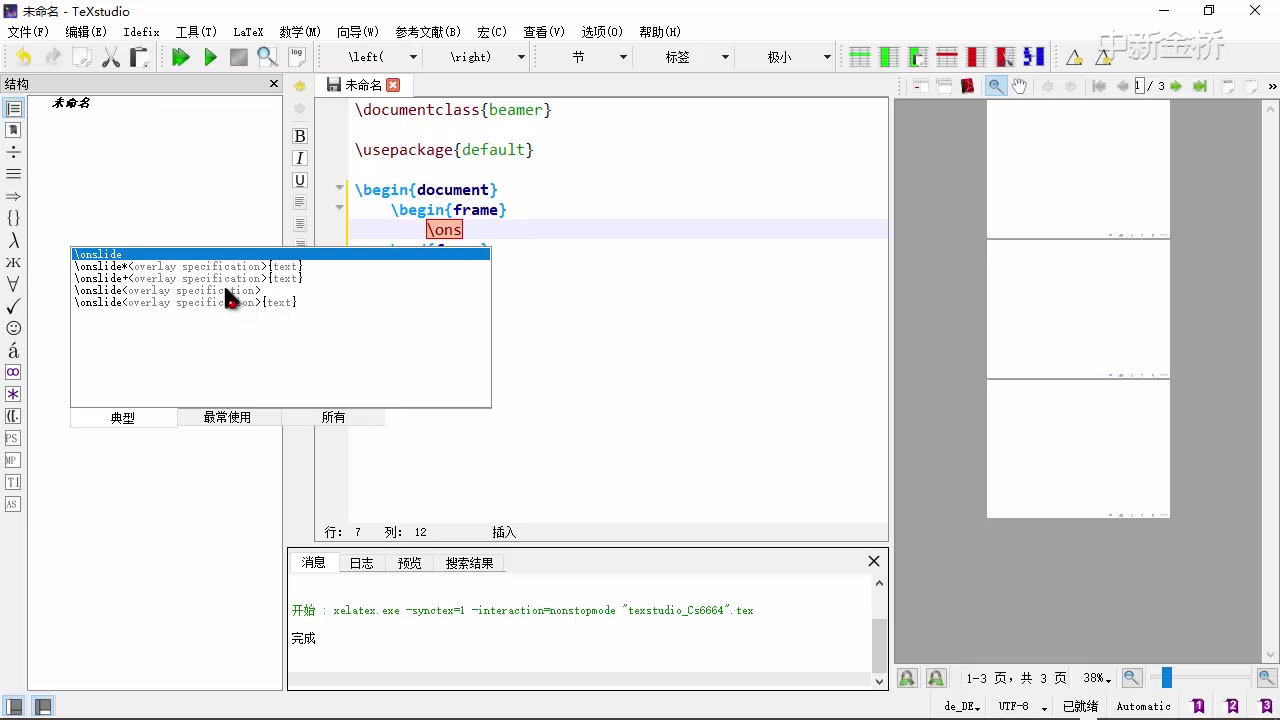Screen dimensions: 1280x720
Task: Switch completer to 所有 tab
Action: 333,417
